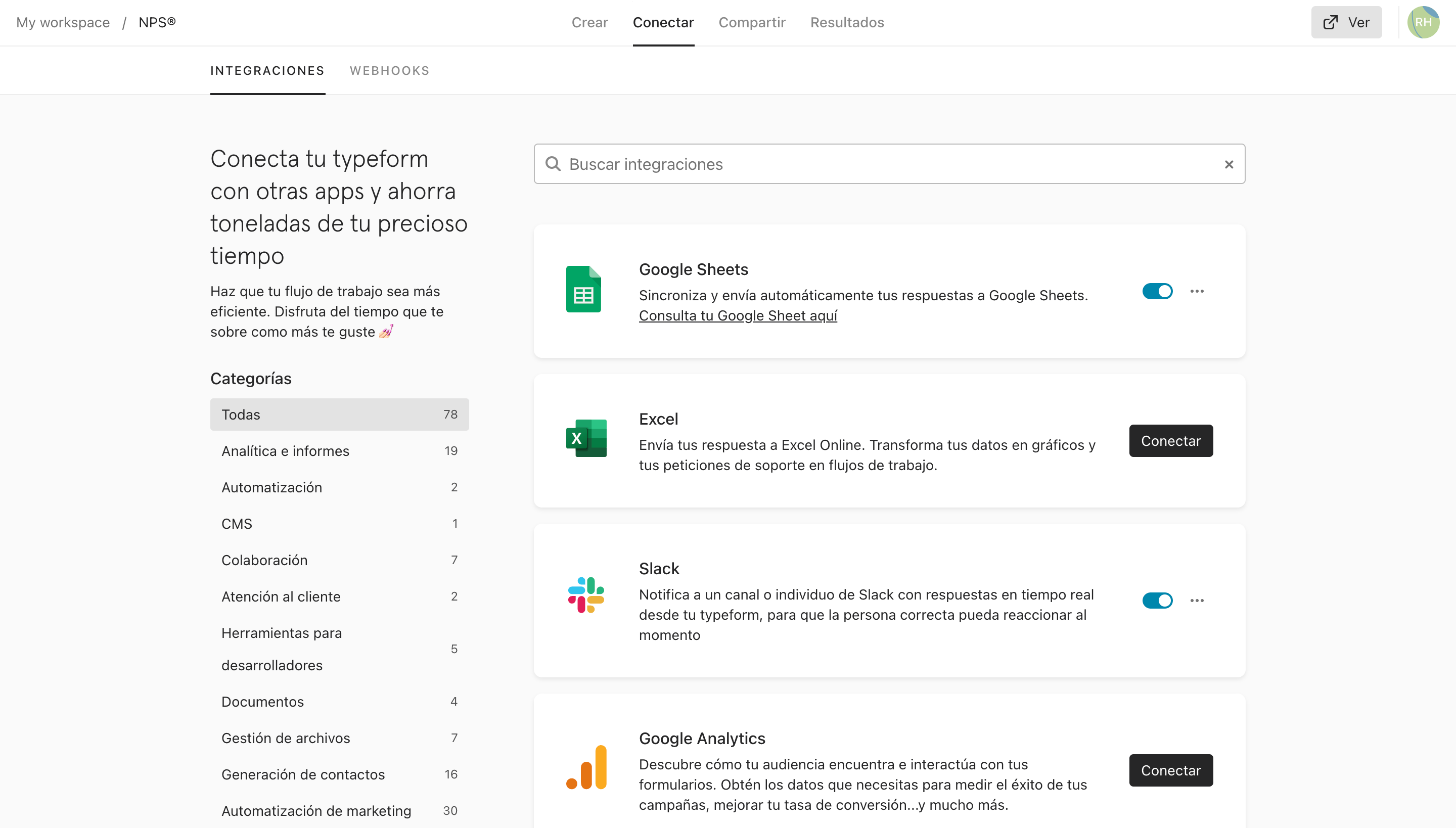This screenshot has height=828, width=1456.
Task: Select the Integraciones sub-tab
Action: click(267, 71)
